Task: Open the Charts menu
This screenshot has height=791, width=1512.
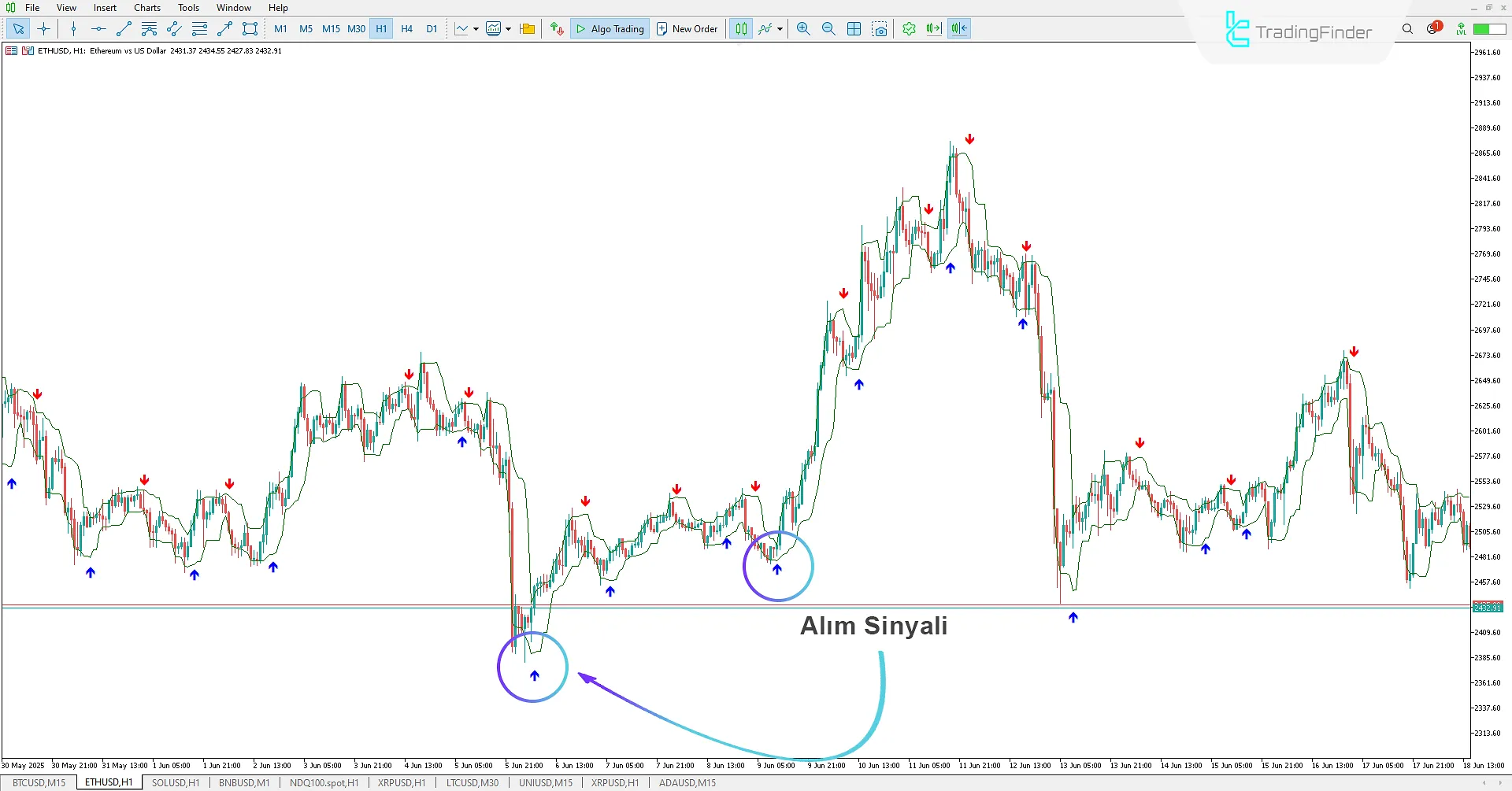Action: [146, 7]
